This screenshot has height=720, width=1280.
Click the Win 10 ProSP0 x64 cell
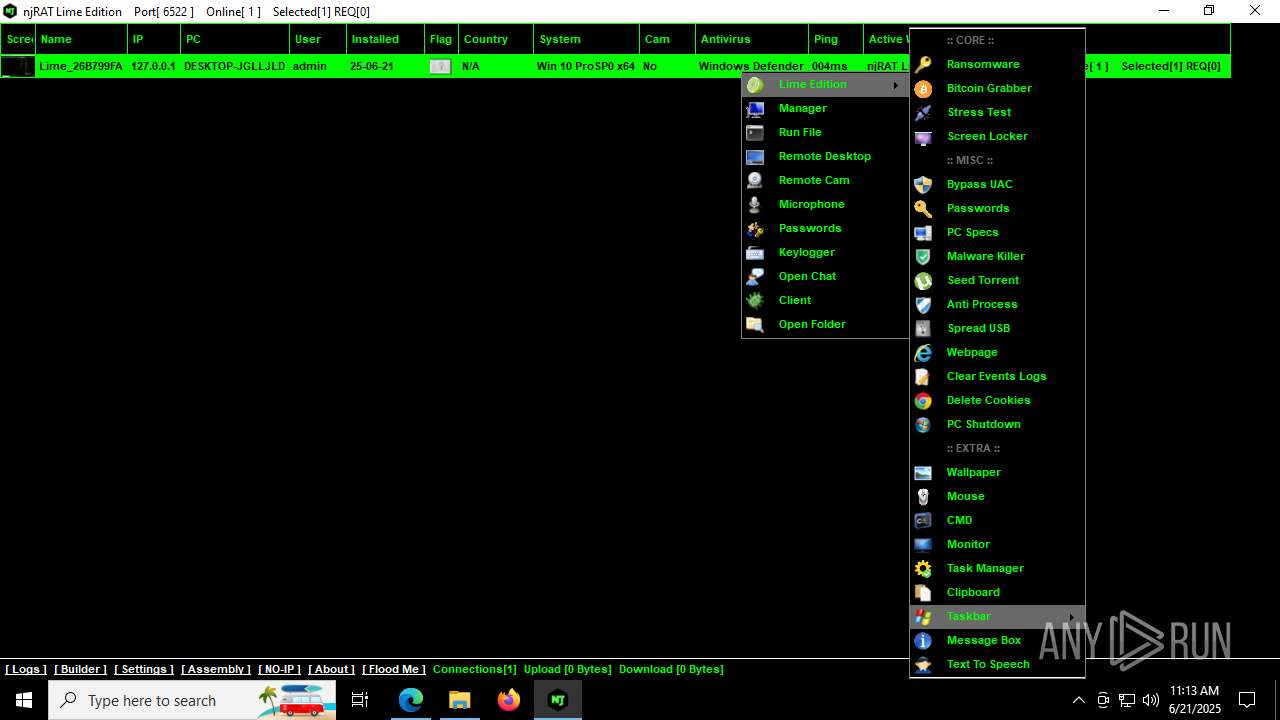point(586,66)
